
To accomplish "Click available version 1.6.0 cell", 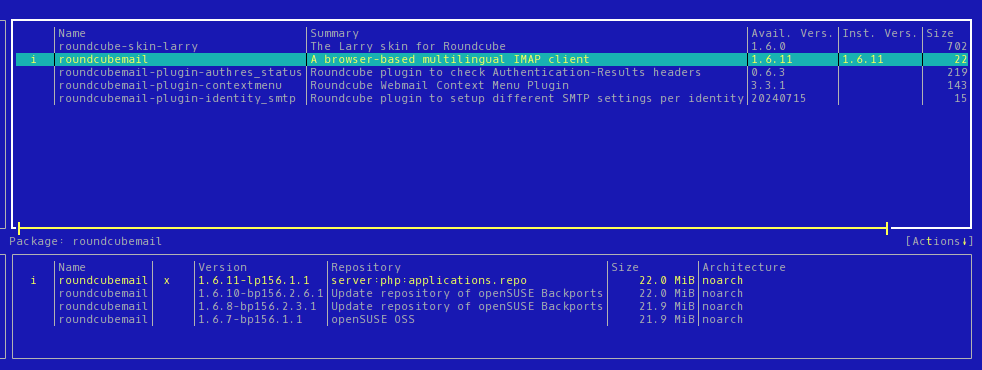I will pyautogui.click(x=768, y=46).
